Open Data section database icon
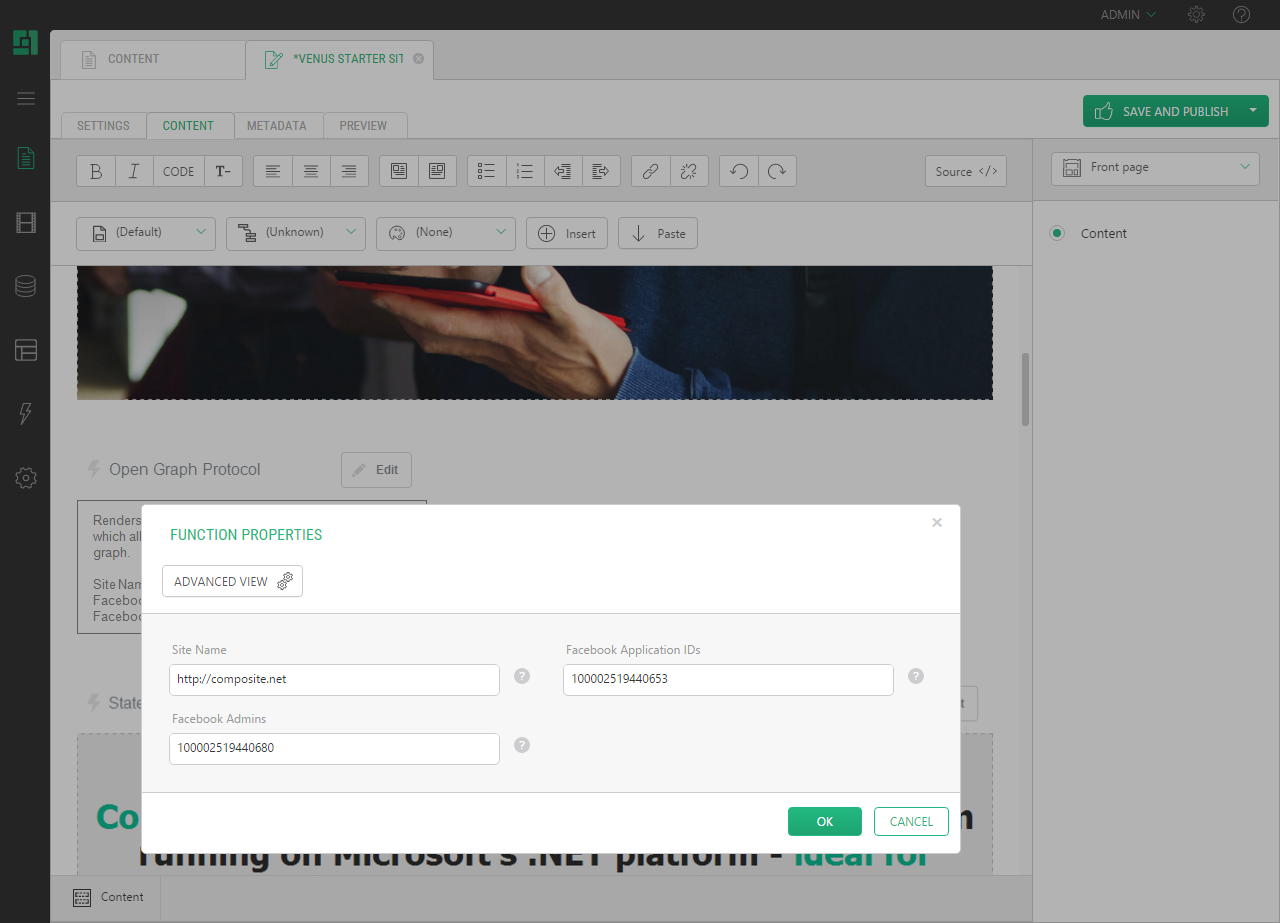The height and width of the screenshot is (923, 1280). pos(26,286)
